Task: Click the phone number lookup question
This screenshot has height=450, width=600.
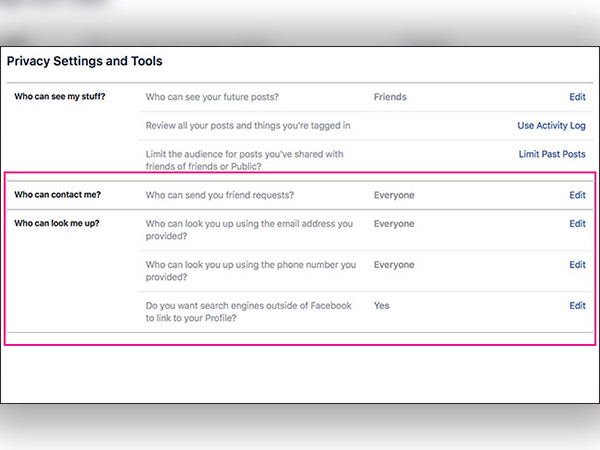Action: pyautogui.click(x=250, y=271)
